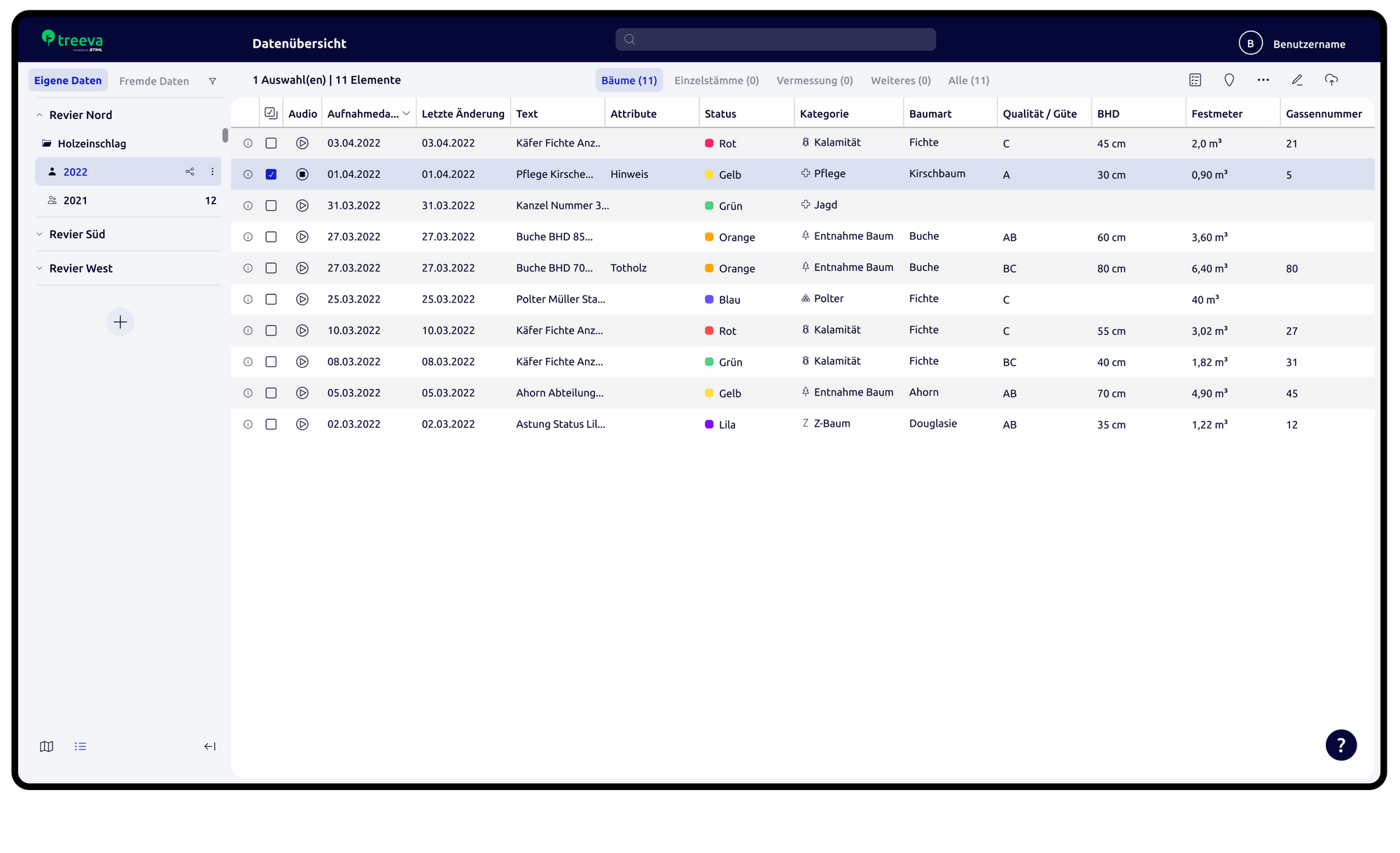Collapse the Revier Nord tree section
The width and height of the screenshot is (1400, 853).
(40, 115)
